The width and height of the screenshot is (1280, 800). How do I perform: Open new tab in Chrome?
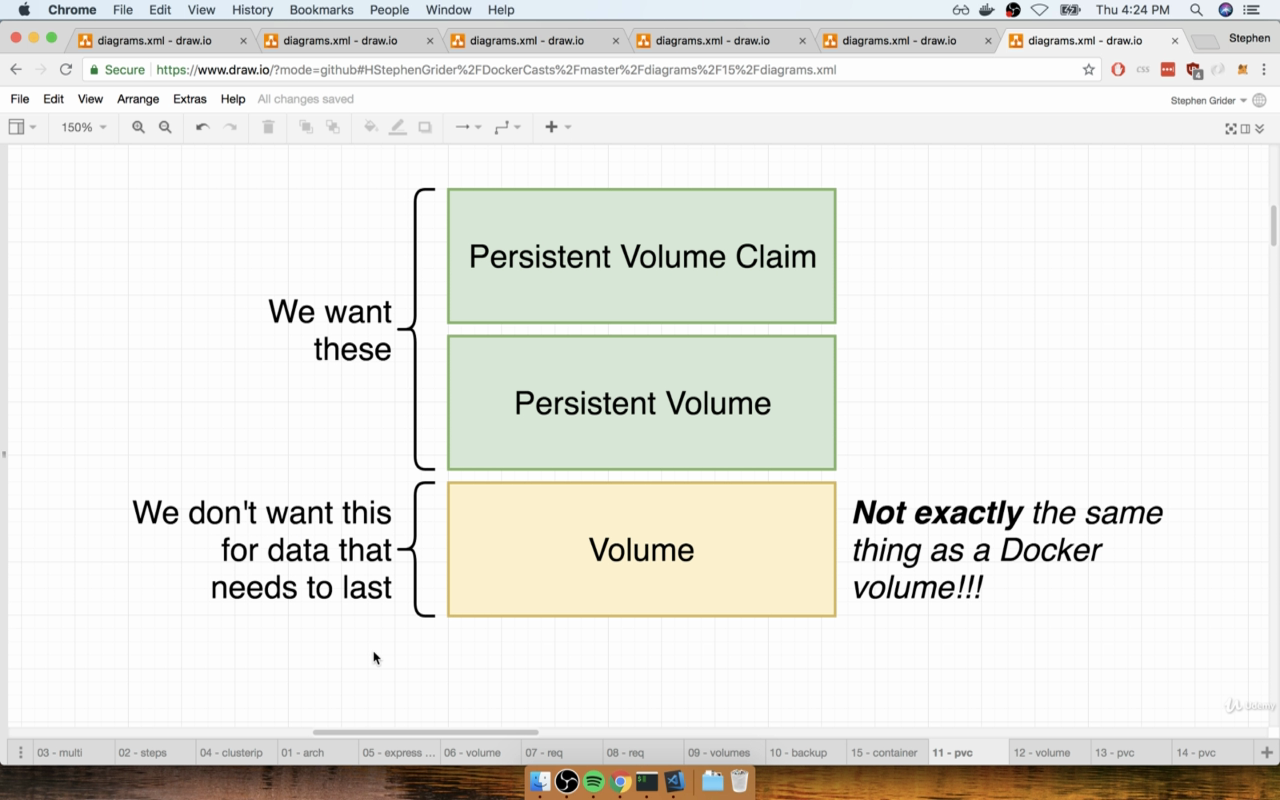1206,41
